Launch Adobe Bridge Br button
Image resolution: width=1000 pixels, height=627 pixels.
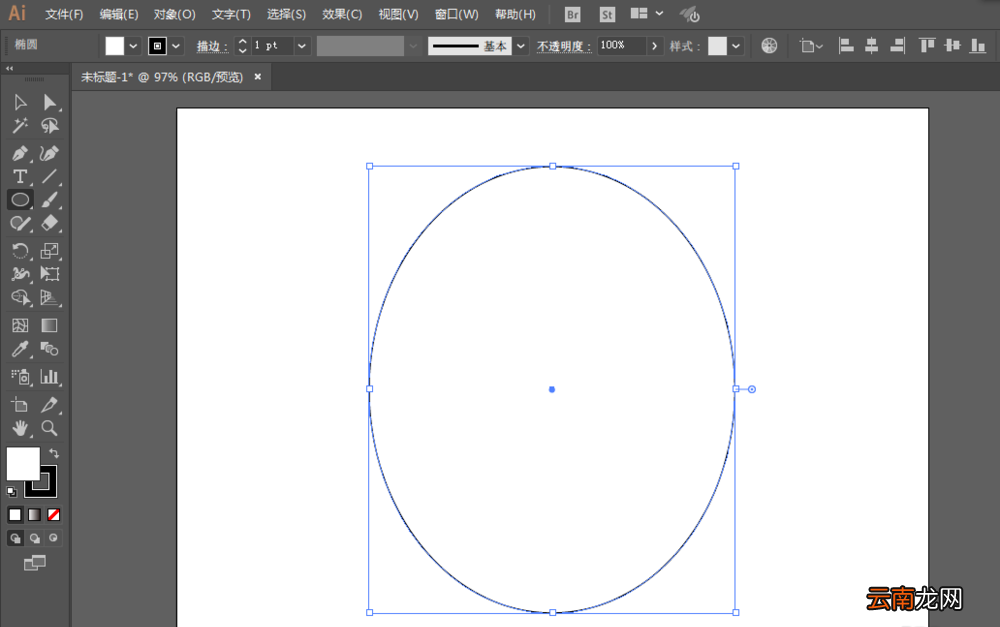click(x=573, y=14)
